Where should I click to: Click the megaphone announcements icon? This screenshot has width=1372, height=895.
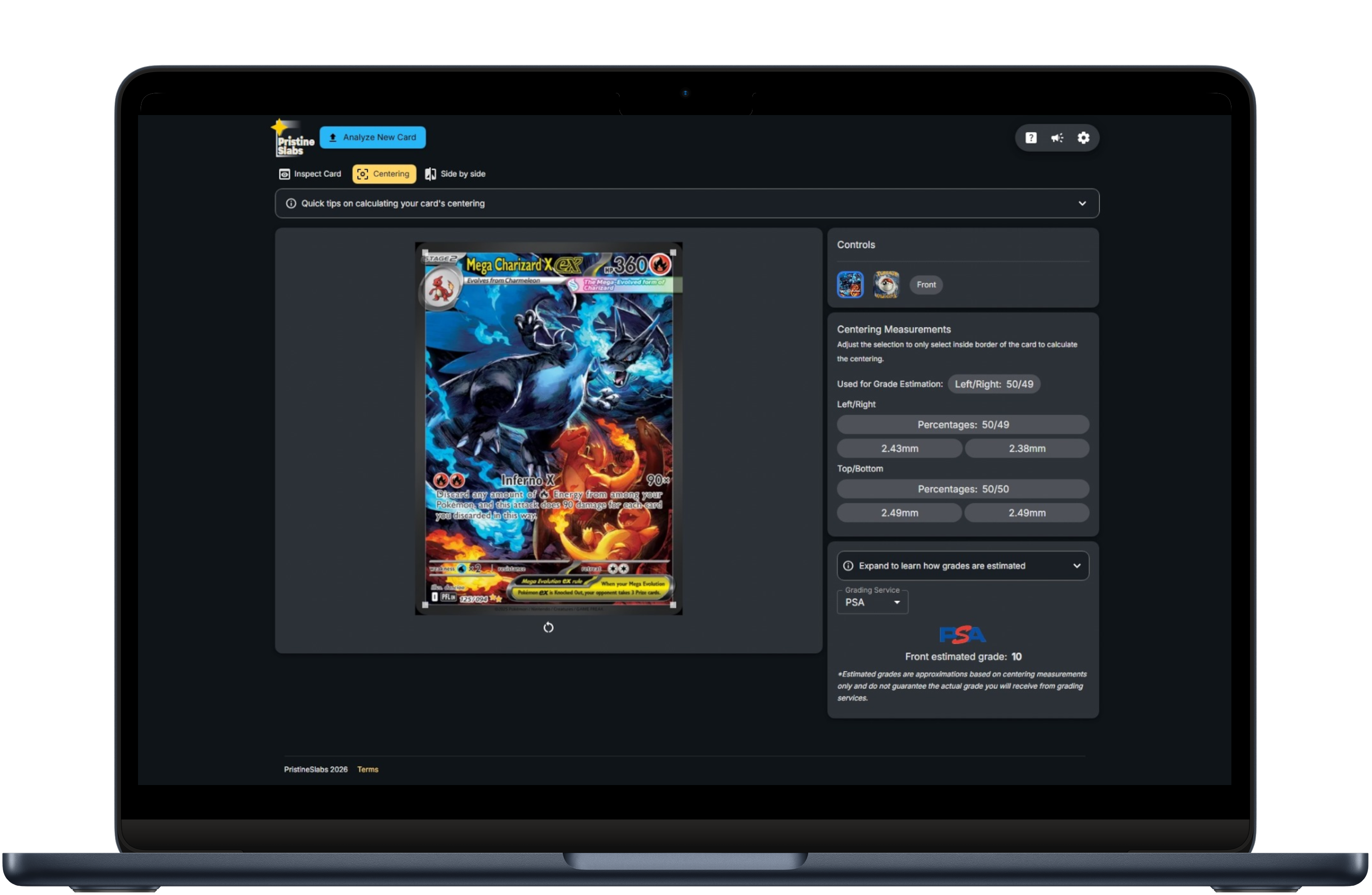[x=1057, y=138]
